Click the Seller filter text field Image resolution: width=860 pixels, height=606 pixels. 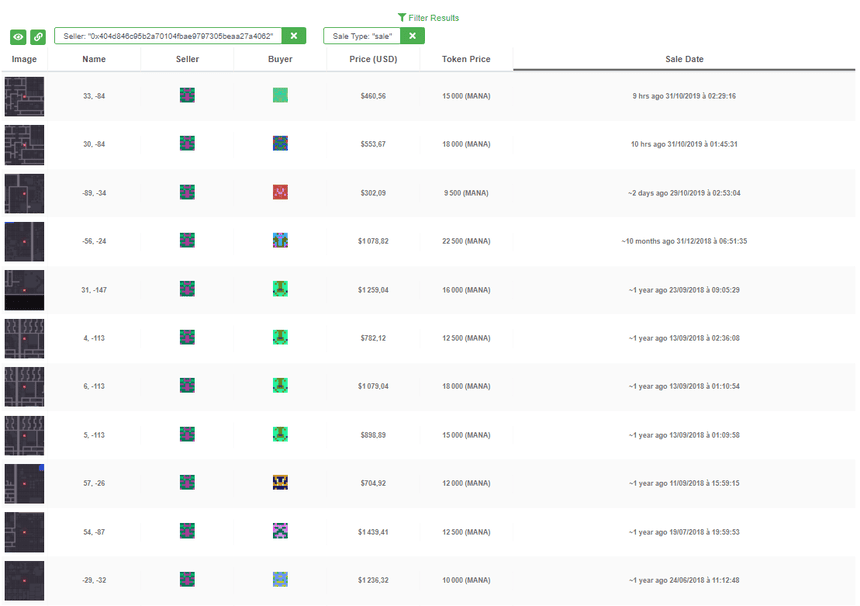point(168,36)
